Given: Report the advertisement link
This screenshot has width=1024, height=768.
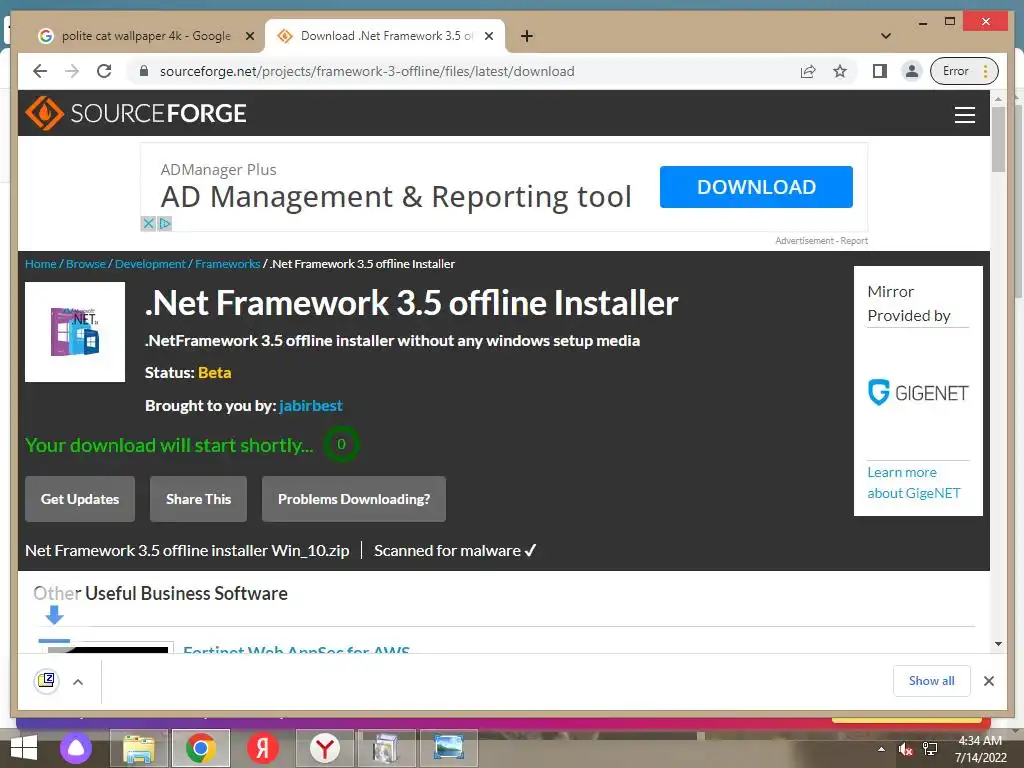Looking at the screenshot, I should [854, 241].
